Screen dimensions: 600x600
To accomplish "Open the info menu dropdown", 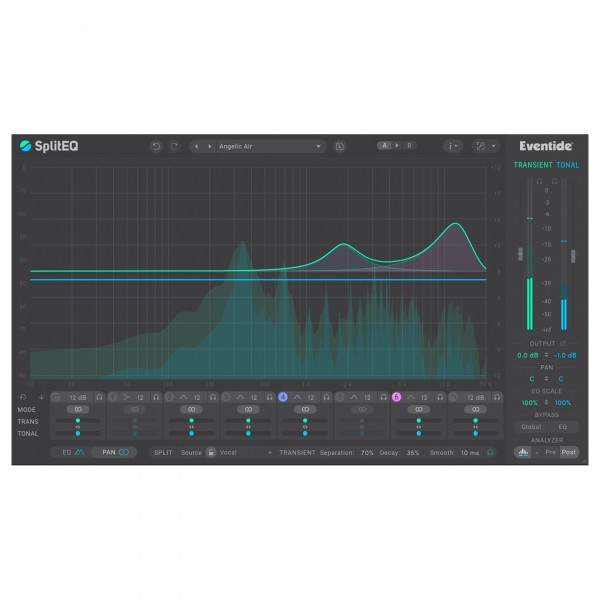I will coord(453,146).
